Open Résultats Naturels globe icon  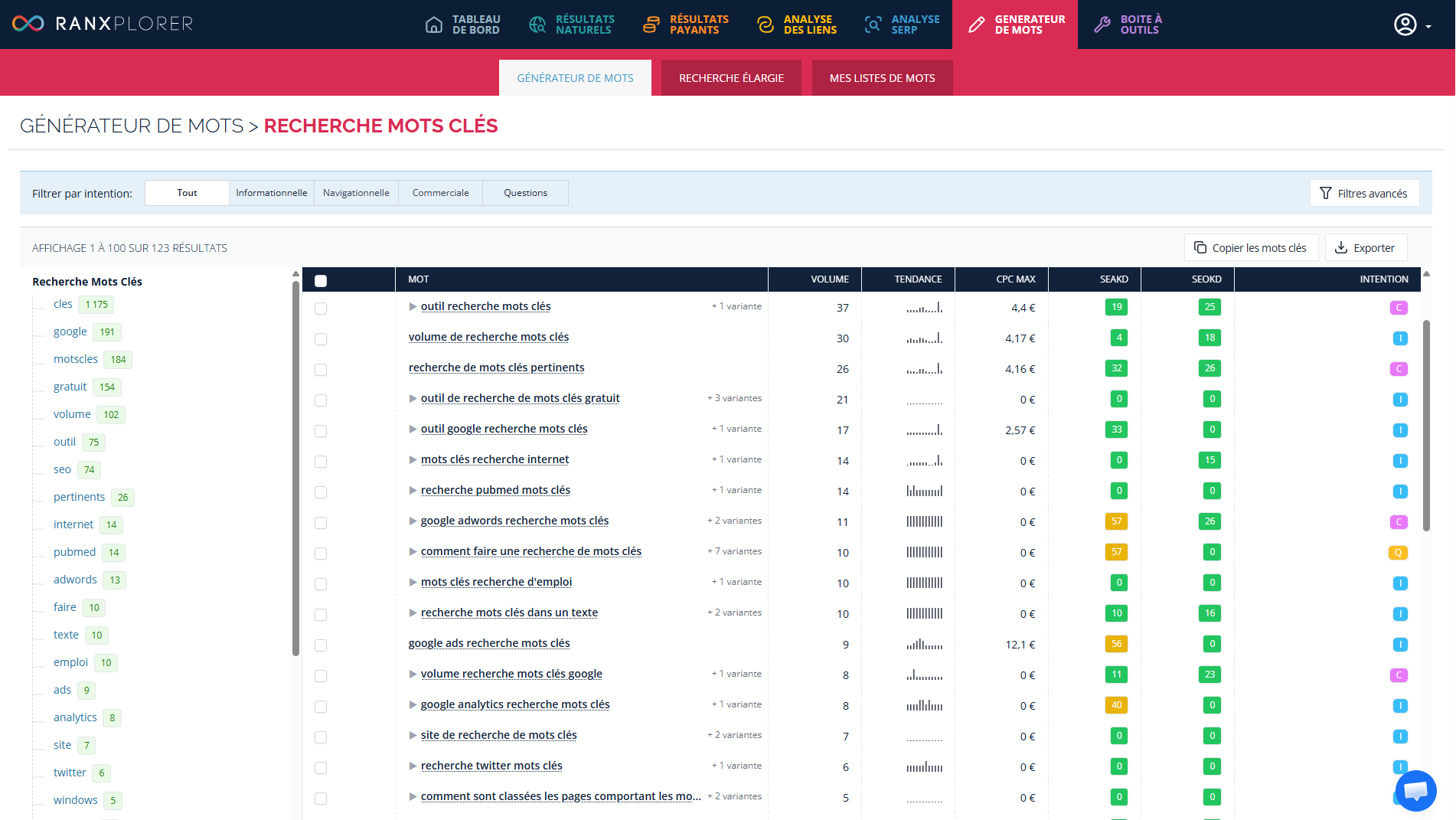click(537, 25)
